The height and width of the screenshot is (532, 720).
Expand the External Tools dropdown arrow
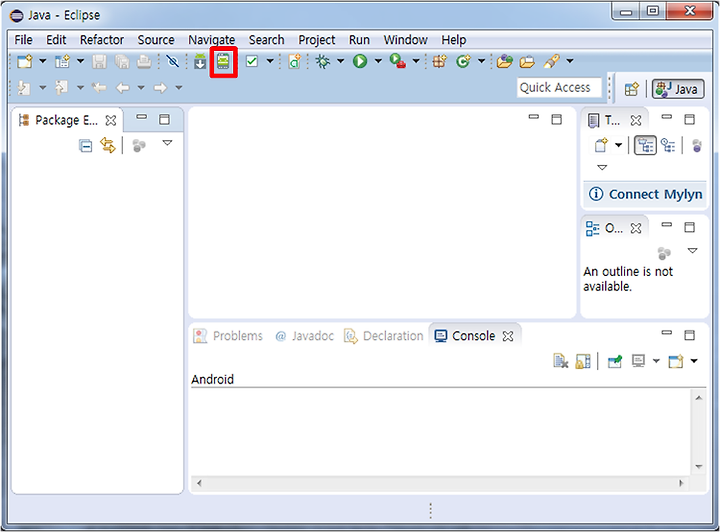[416, 61]
